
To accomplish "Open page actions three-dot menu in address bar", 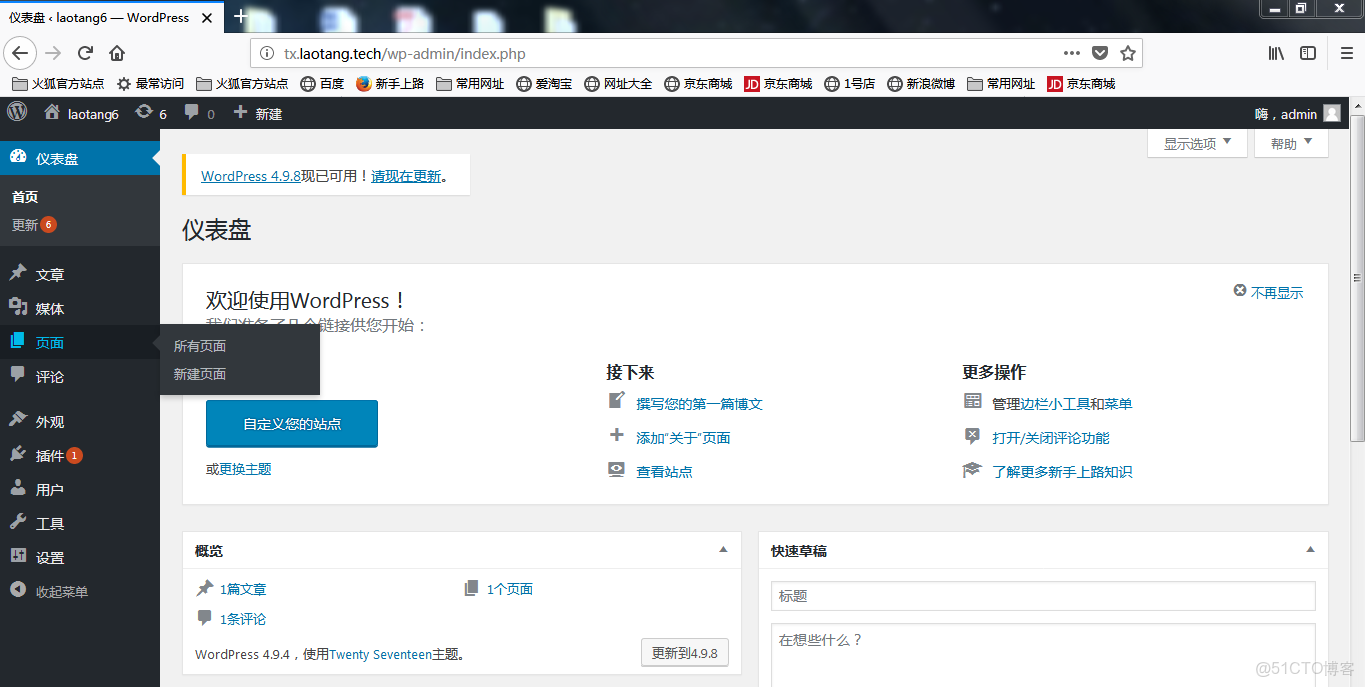I will [1072, 53].
